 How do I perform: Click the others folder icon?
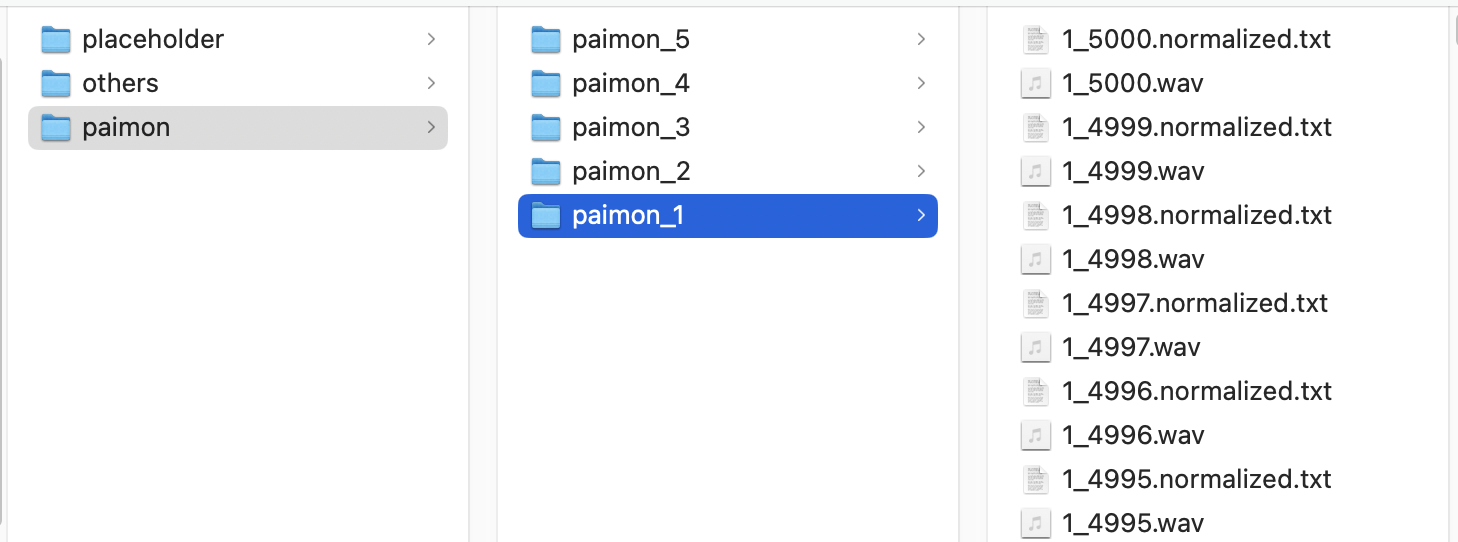pos(56,84)
